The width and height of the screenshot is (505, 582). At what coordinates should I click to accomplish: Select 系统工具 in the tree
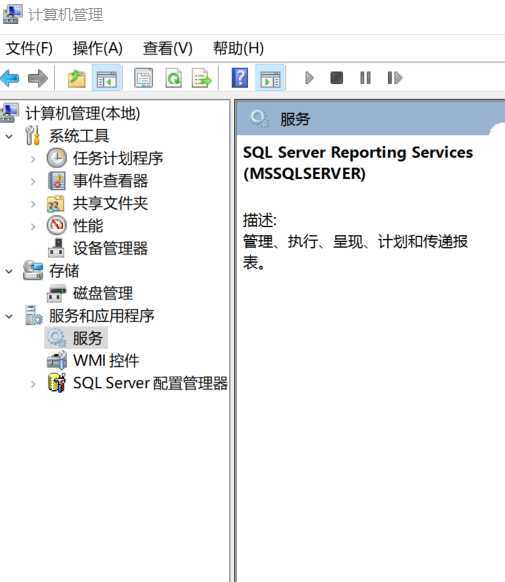click(79, 136)
